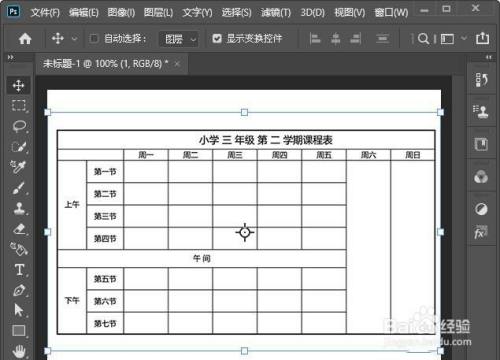Image resolution: width=500 pixels, height=360 pixels.
Task: Open the Properties panel icon
Action: click(x=481, y=111)
